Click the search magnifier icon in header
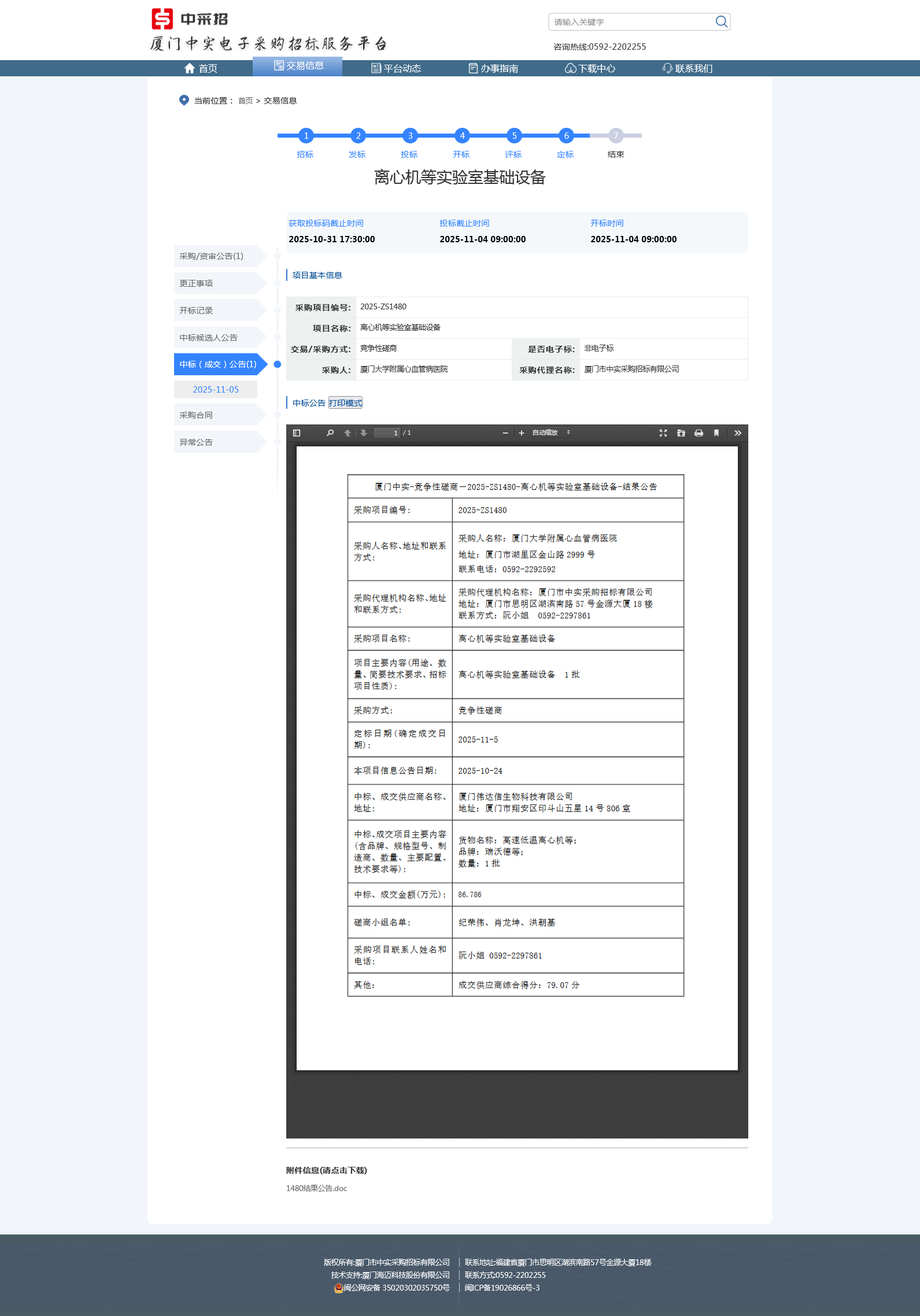This screenshot has height=1316, width=920. [721, 22]
